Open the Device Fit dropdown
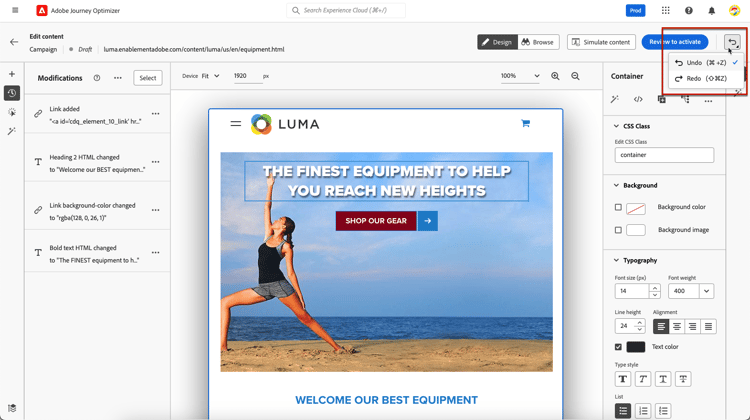The height and width of the screenshot is (420, 750). pos(210,76)
